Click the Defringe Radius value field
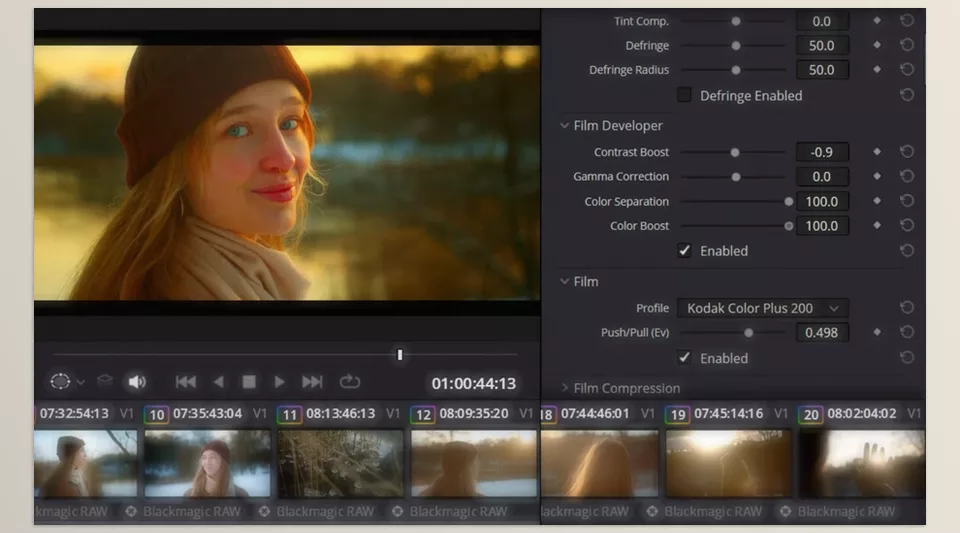Screen dimensions: 960x533 click(822, 70)
